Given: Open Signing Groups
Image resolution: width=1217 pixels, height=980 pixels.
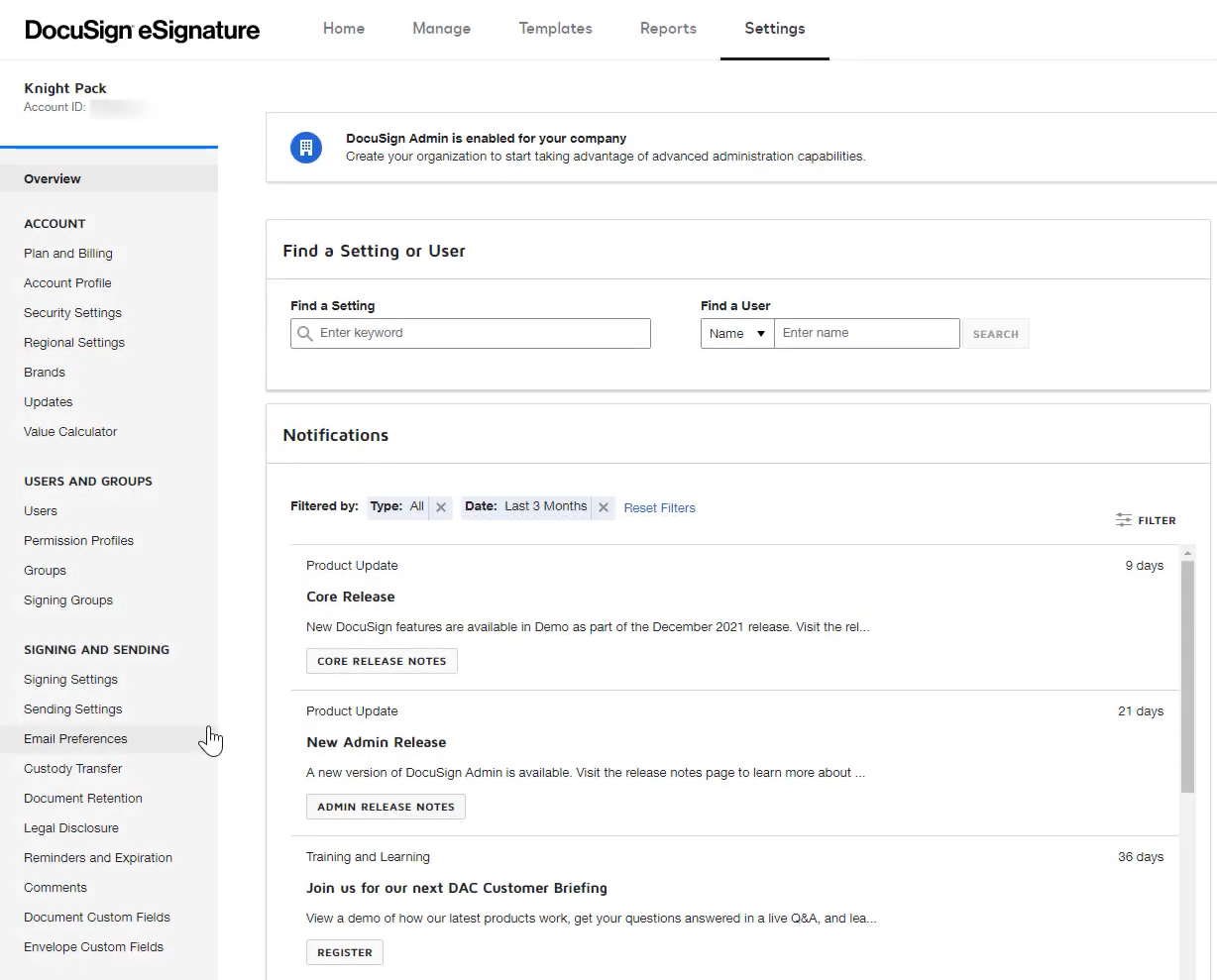Looking at the screenshot, I should pos(68,600).
